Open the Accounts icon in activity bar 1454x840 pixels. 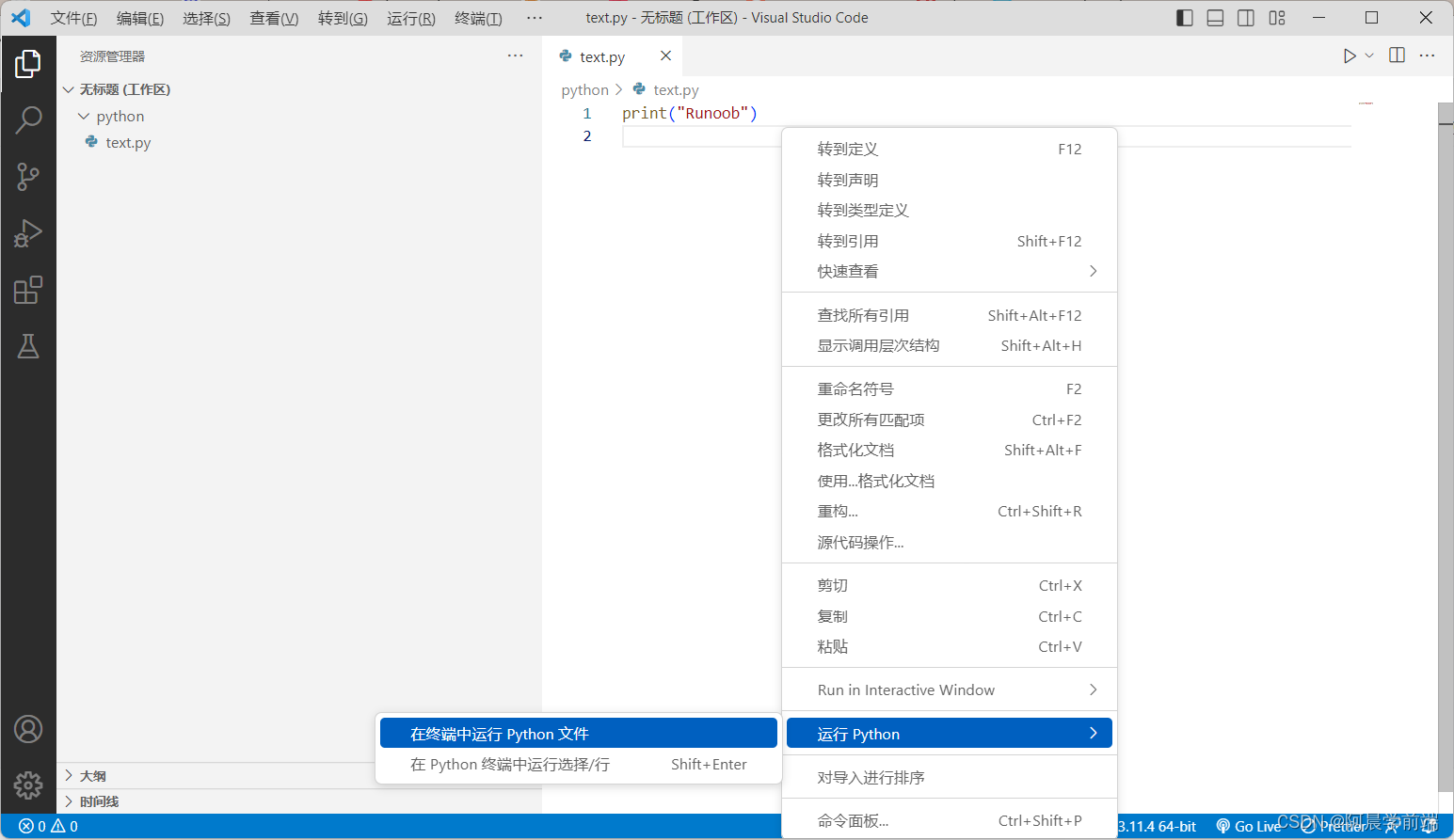[28, 728]
